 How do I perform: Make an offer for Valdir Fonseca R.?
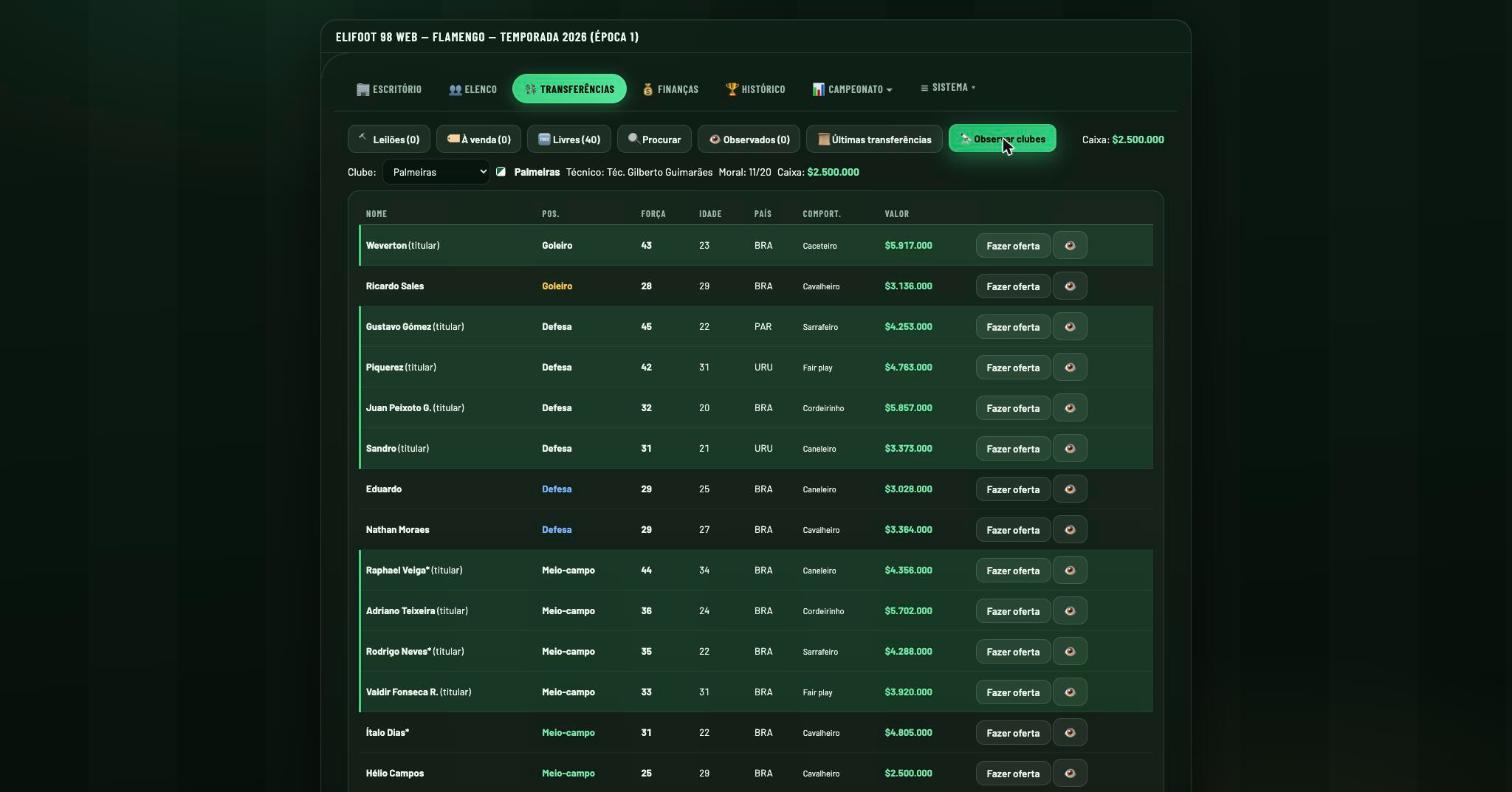[1013, 692]
